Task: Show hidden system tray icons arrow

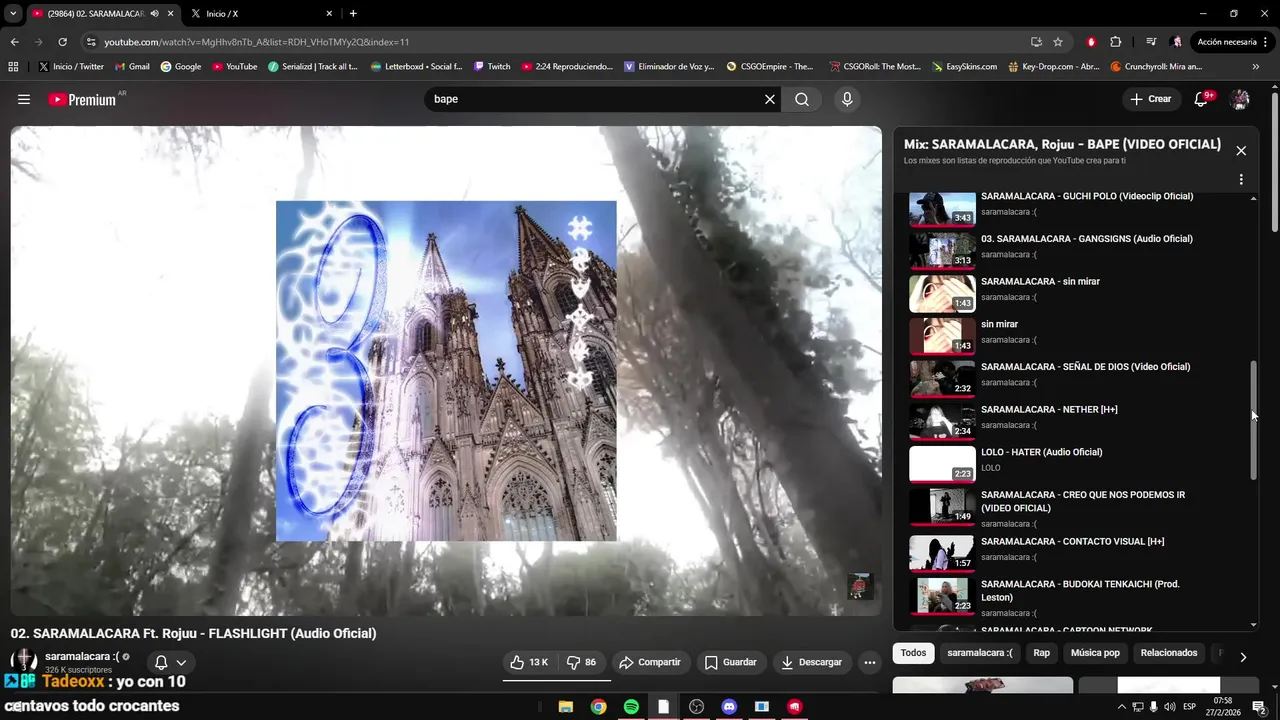Action: (x=1121, y=706)
